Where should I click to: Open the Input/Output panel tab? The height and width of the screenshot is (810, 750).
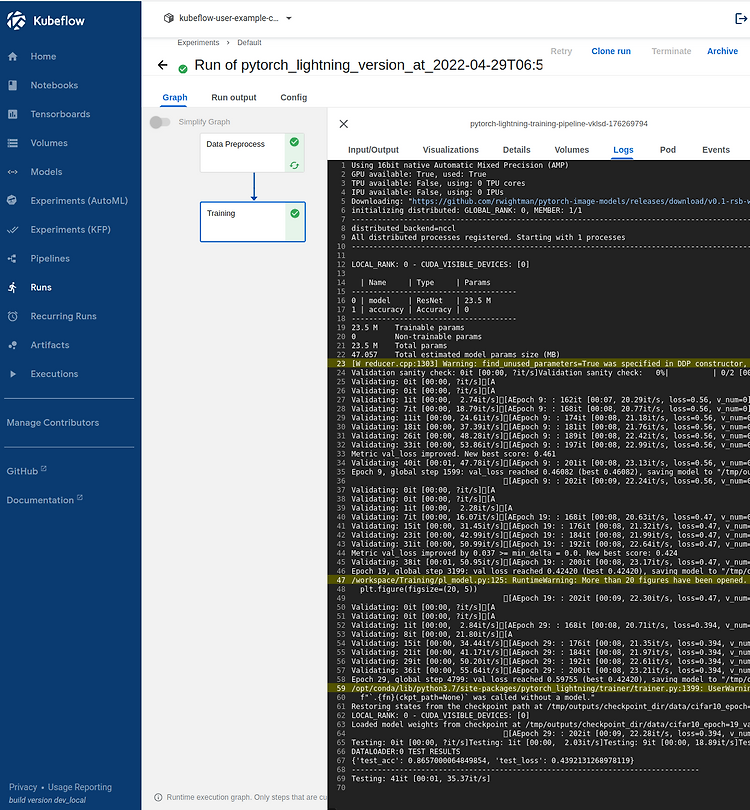pyautogui.click(x=373, y=150)
